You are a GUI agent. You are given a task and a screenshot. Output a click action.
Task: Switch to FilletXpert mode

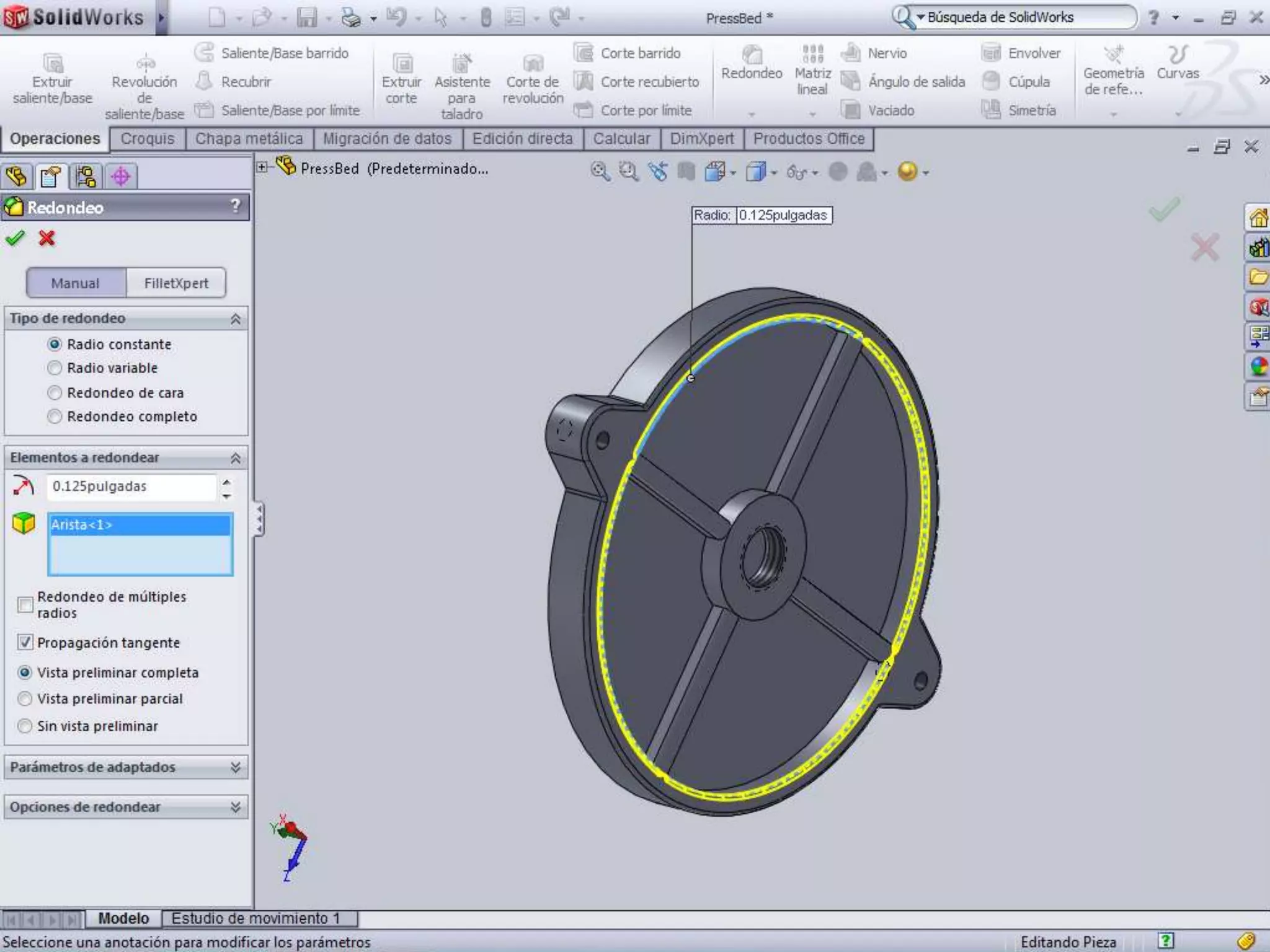176,283
